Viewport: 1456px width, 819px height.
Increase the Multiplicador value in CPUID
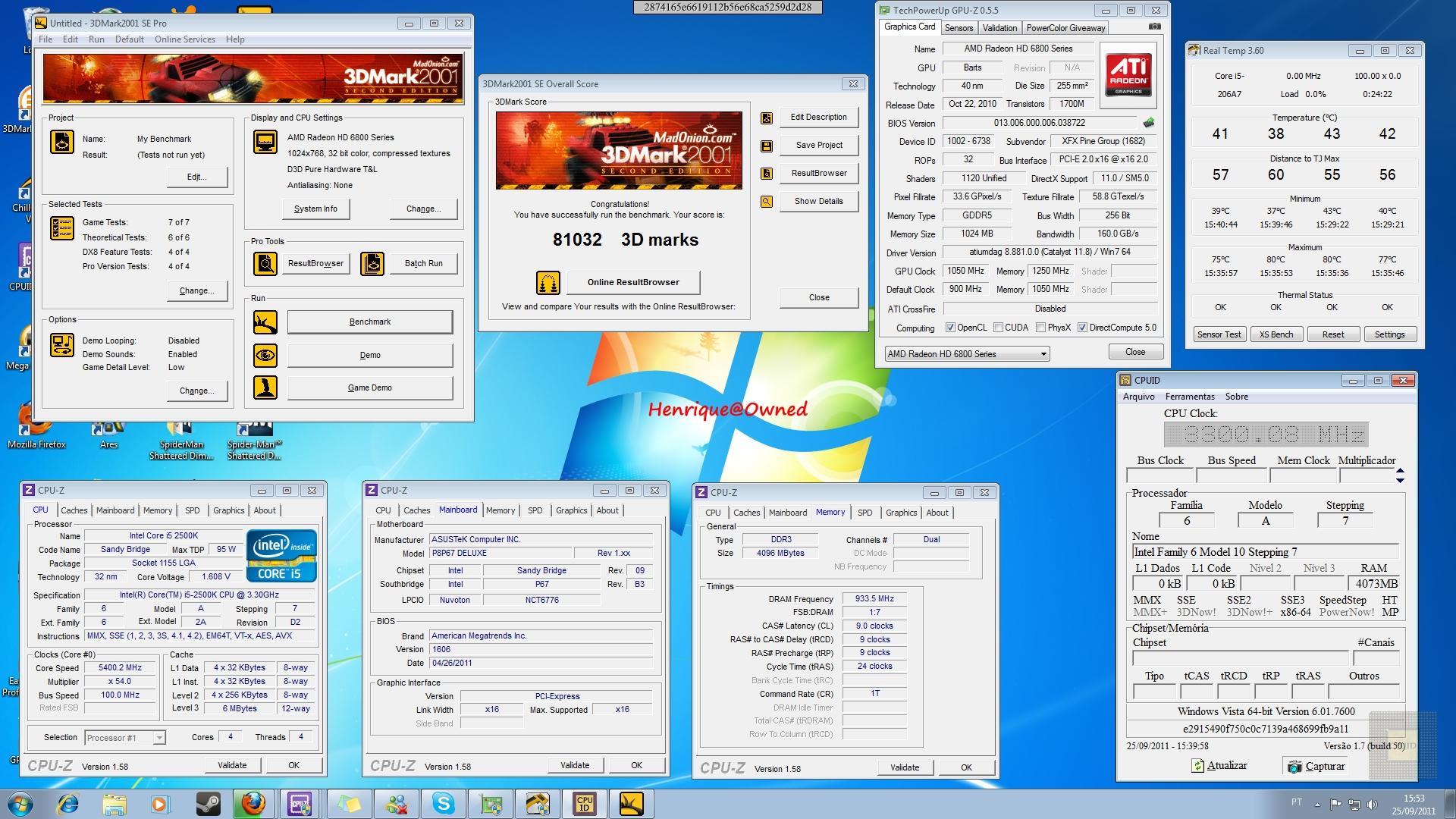pos(1400,471)
